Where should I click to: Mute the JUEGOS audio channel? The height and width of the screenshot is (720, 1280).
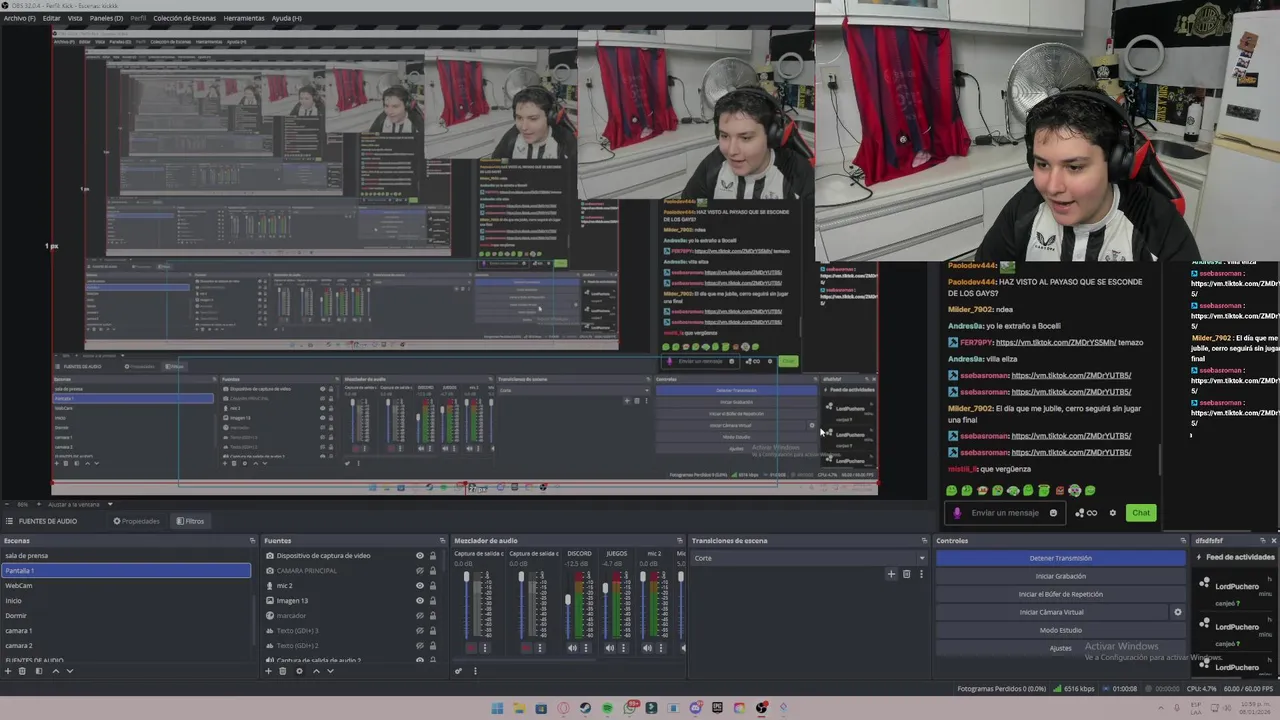610,648
